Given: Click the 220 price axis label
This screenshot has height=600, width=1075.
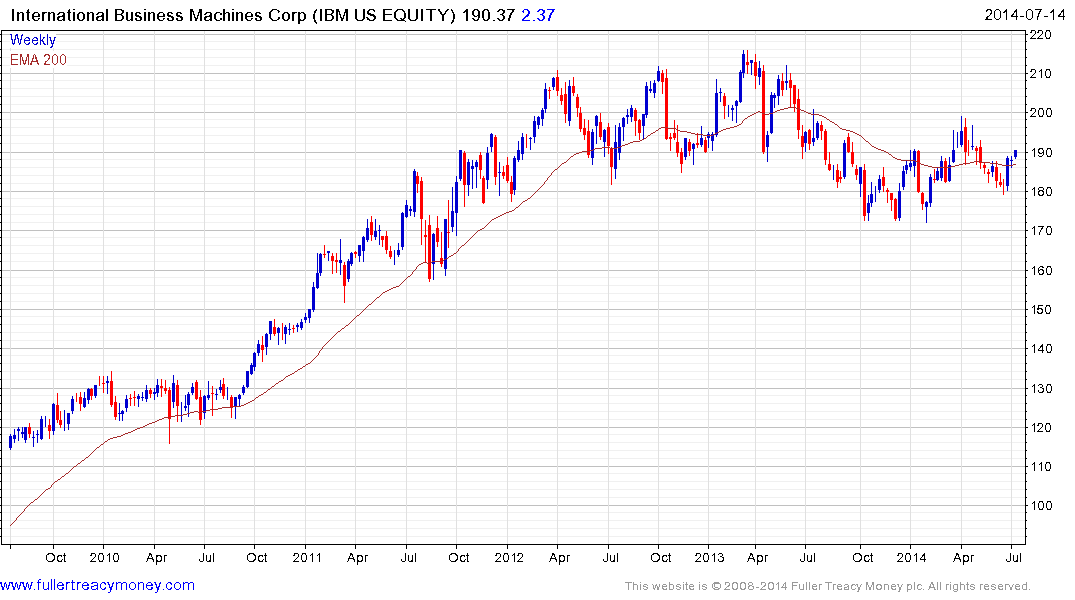Looking at the screenshot, I should (x=1040, y=34).
